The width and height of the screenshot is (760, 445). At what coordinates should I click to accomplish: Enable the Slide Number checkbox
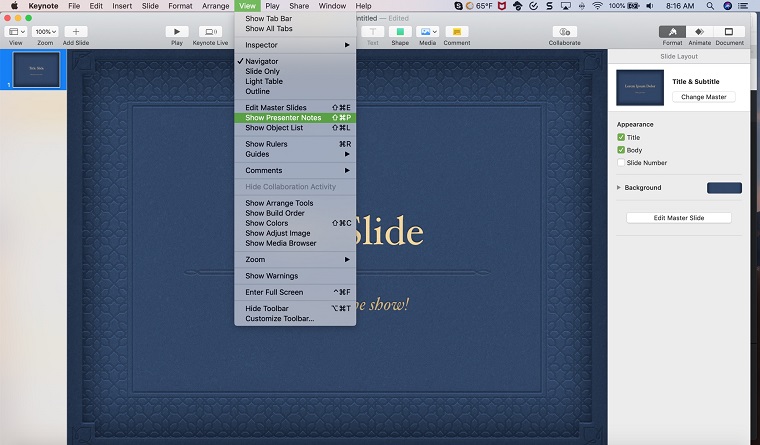coord(621,162)
